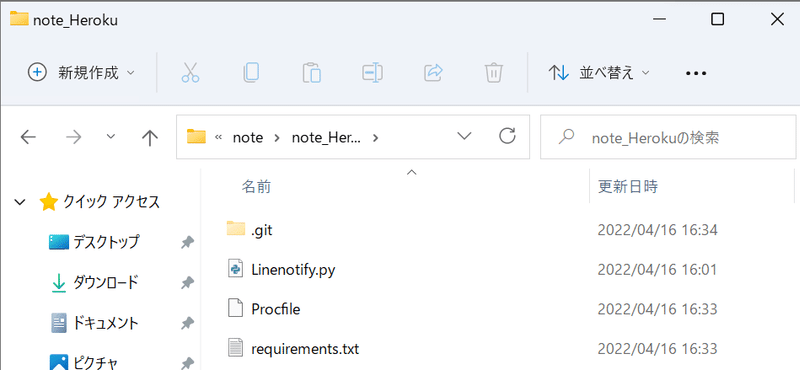This screenshot has height=370, width=800.
Task: Click the Cut scissors icon
Action: [x=190, y=73]
